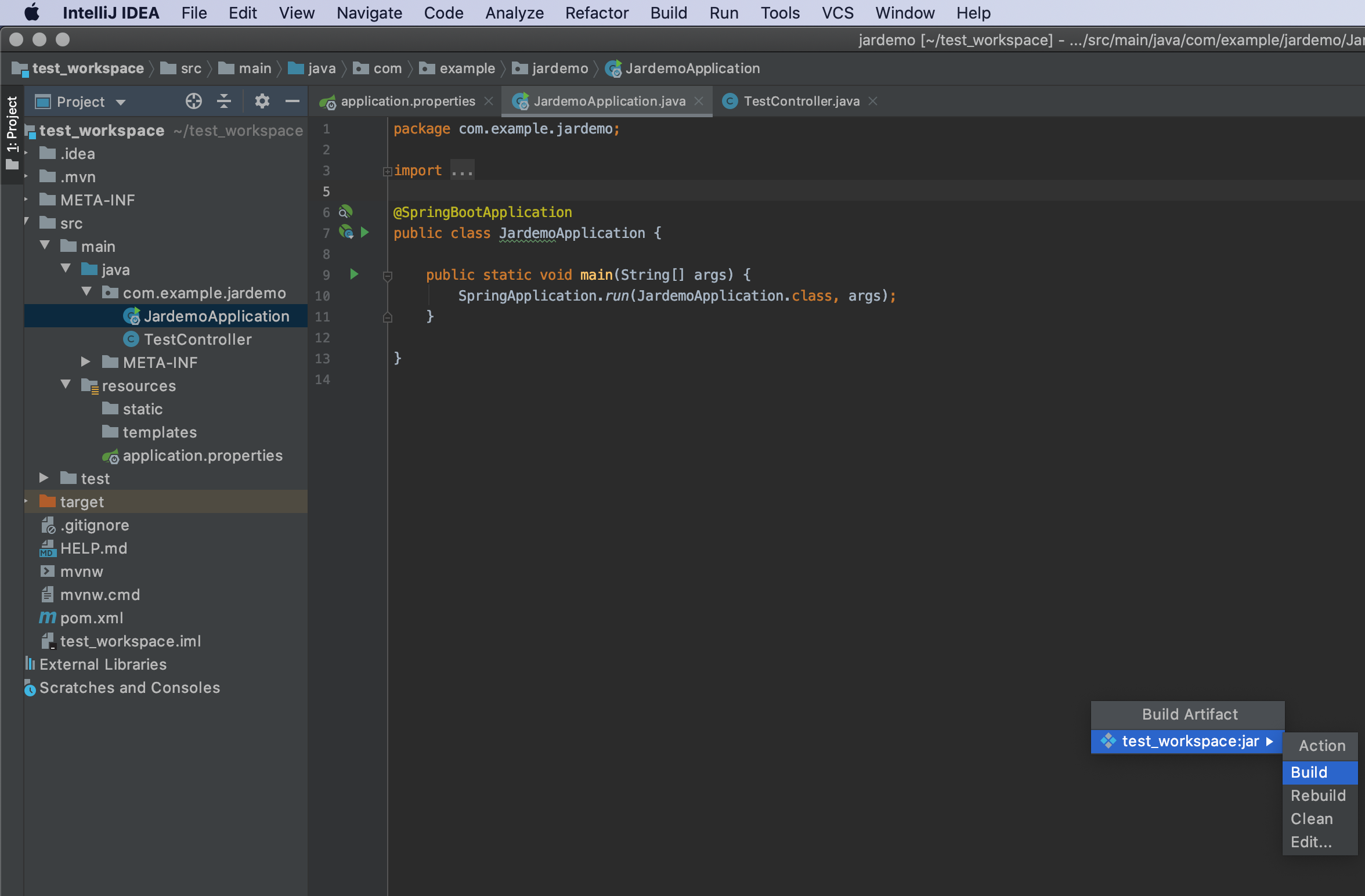Hide the Project panel with minus icon

tap(292, 102)
